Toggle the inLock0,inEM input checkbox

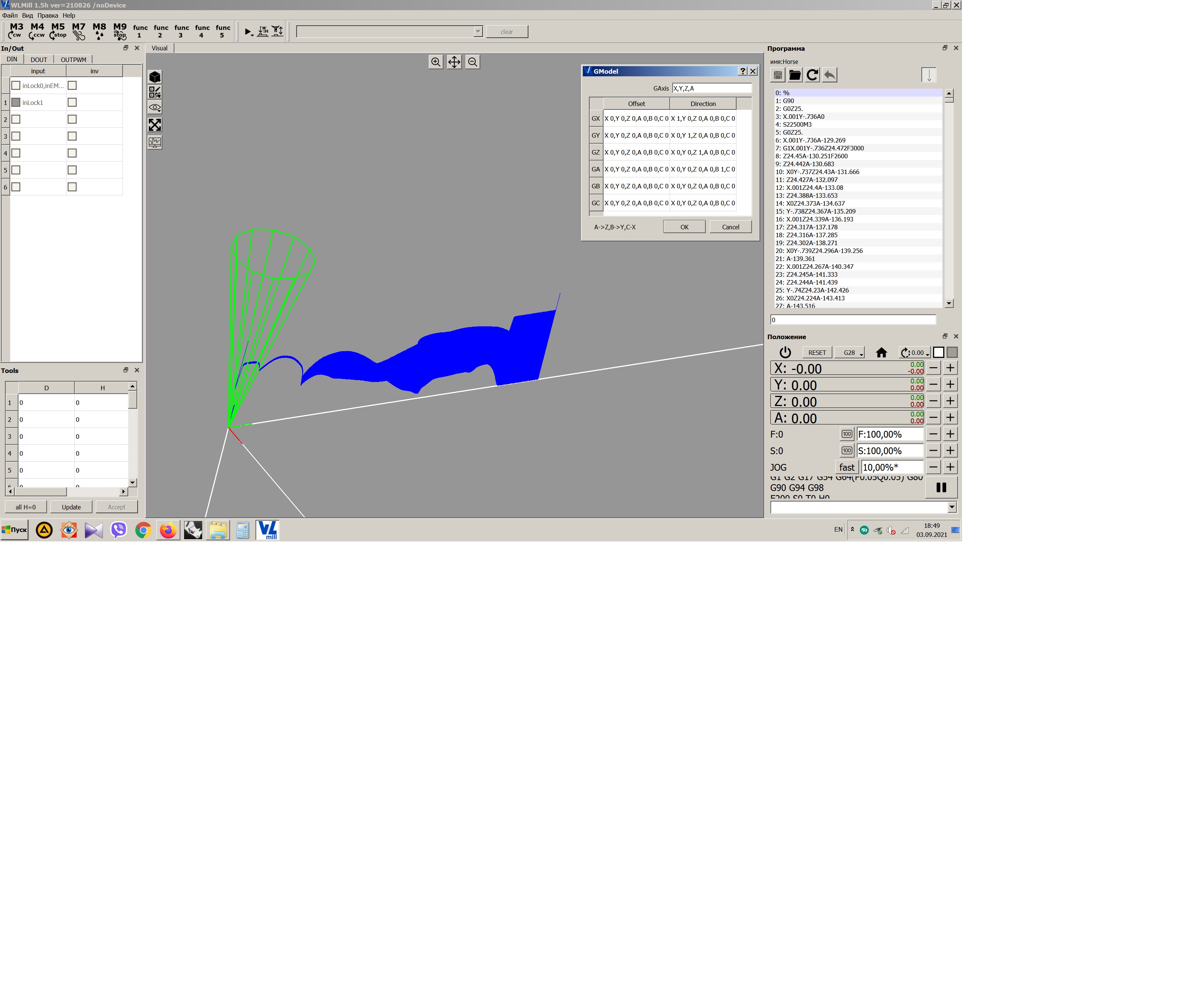click(x=16, y=85)
